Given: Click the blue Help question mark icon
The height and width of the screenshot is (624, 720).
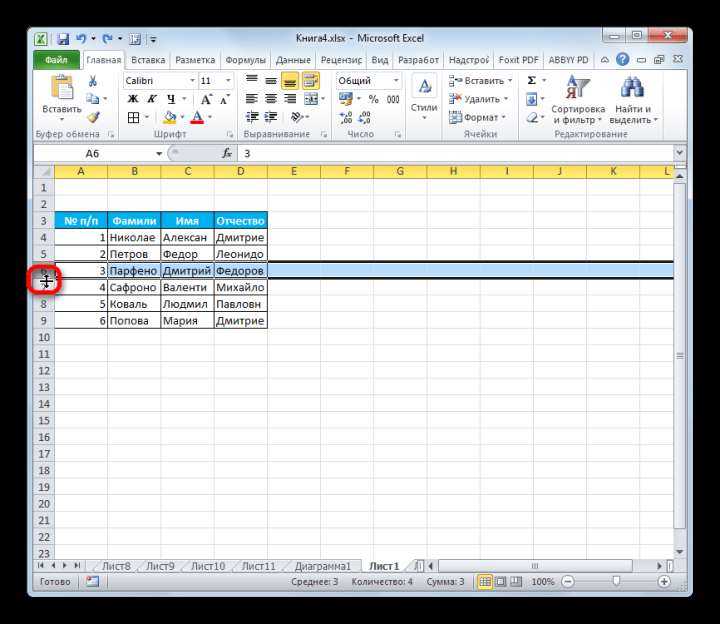Looking at the screenshot, I should (x=623, y=60).
